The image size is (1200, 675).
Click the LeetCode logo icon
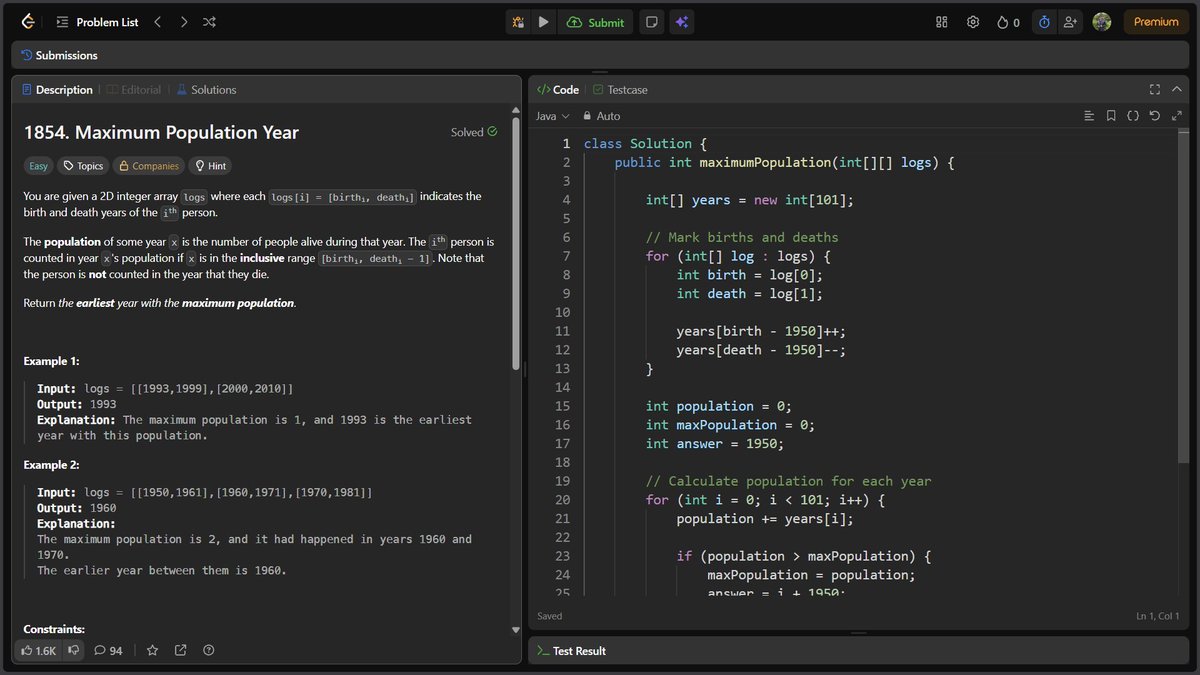click(28, 21)
